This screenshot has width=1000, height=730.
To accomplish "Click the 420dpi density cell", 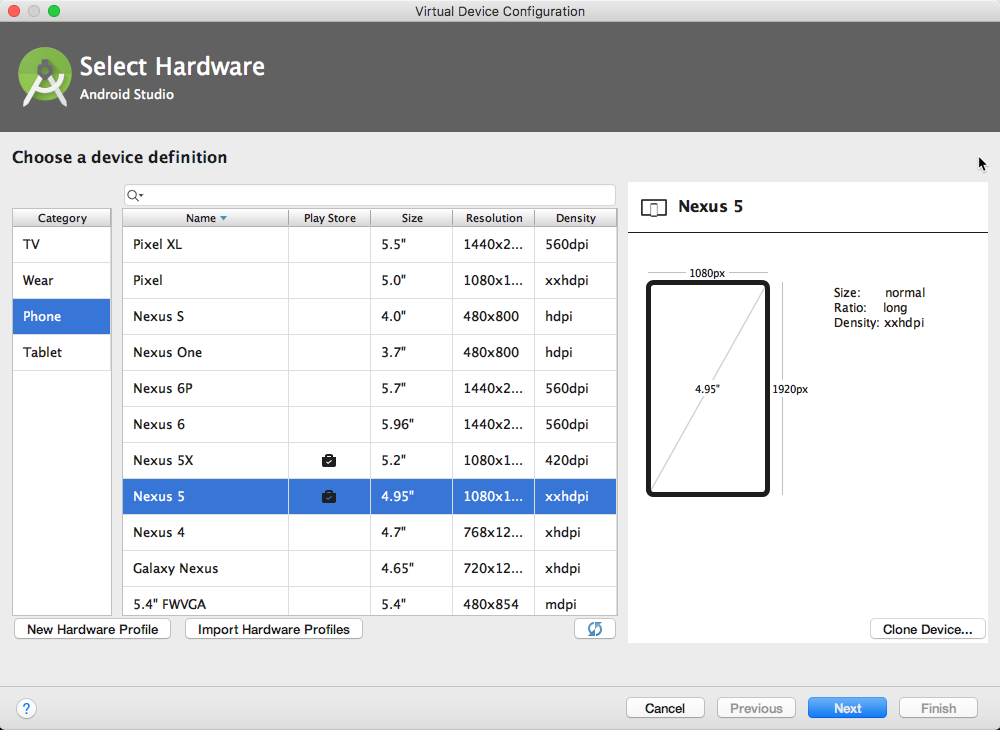I will tap(575, 460).
